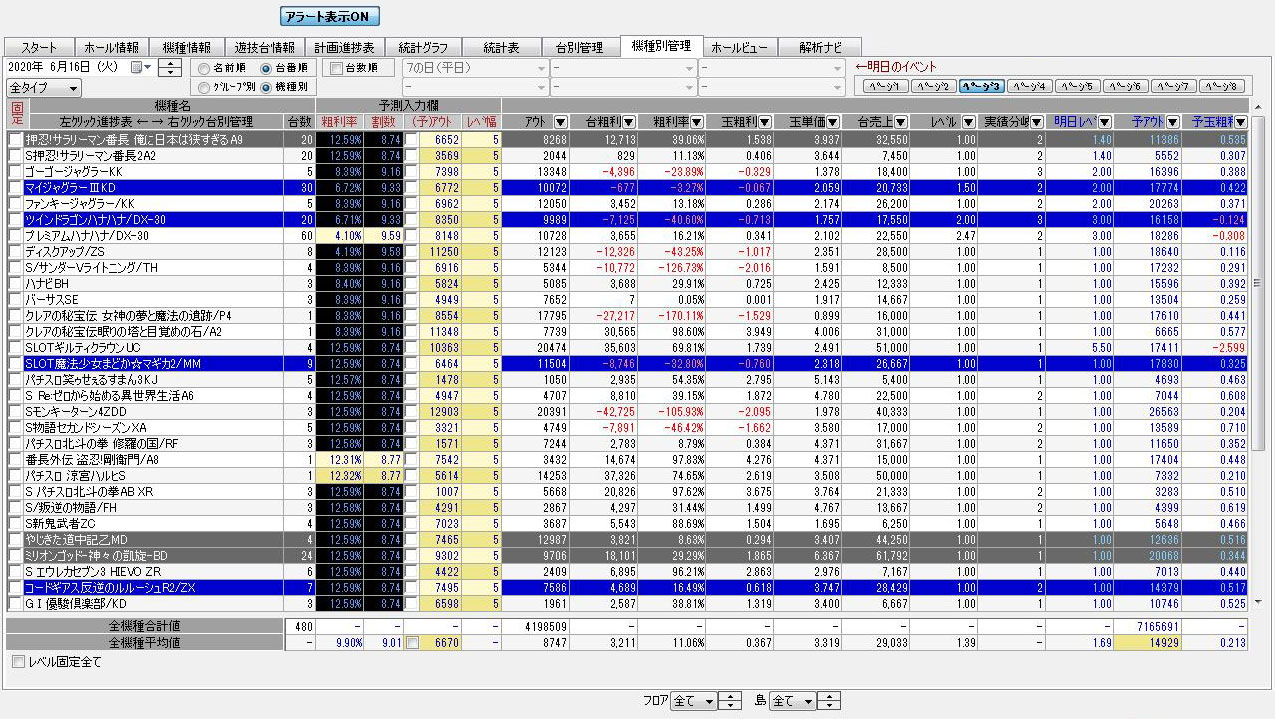Check the 台数順 checkbox

(336, 69)
